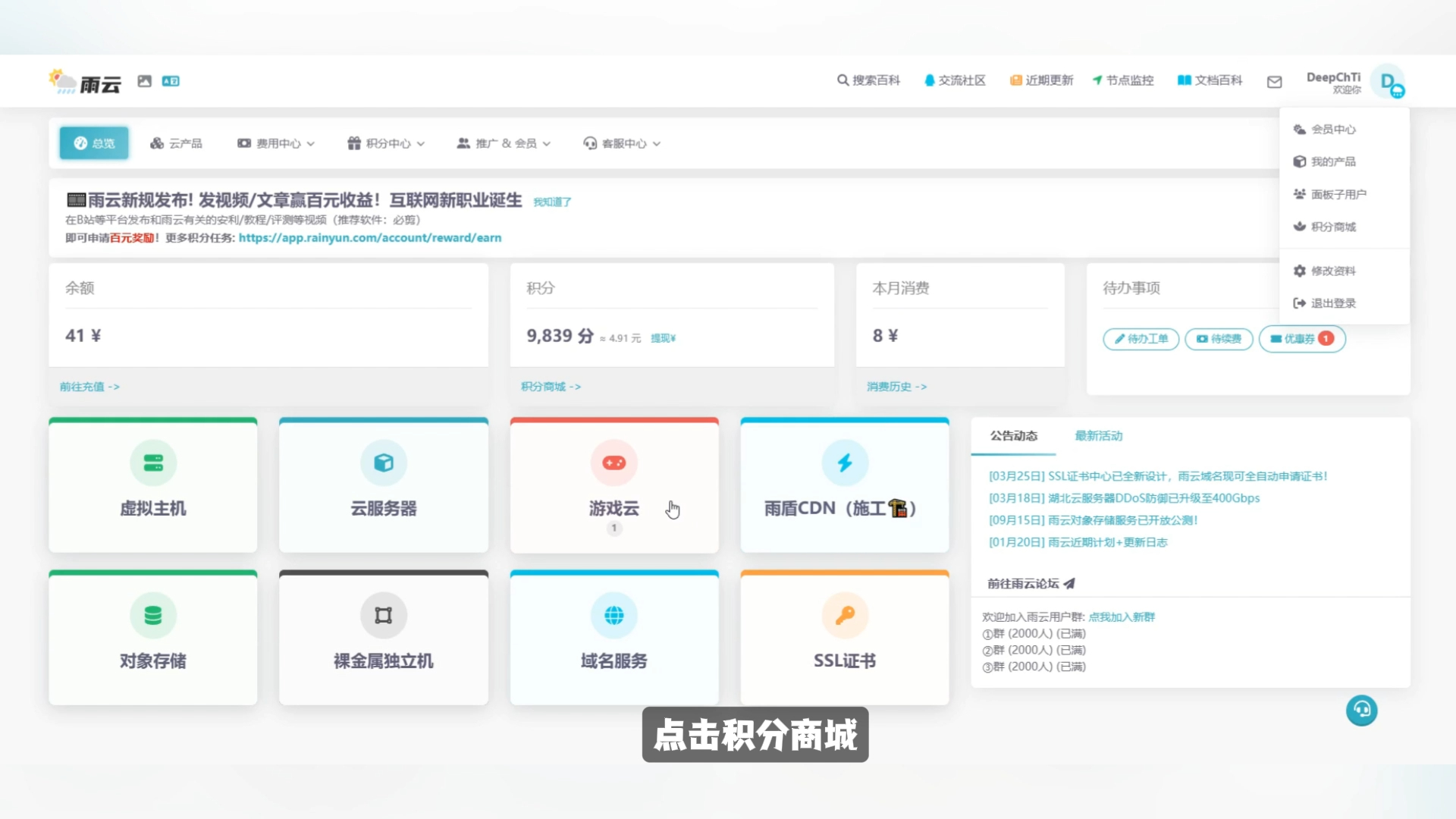Viewport: 1456px width, 819px height.
Task: Expand the 积分中心 dropdown
Action: 386,143
